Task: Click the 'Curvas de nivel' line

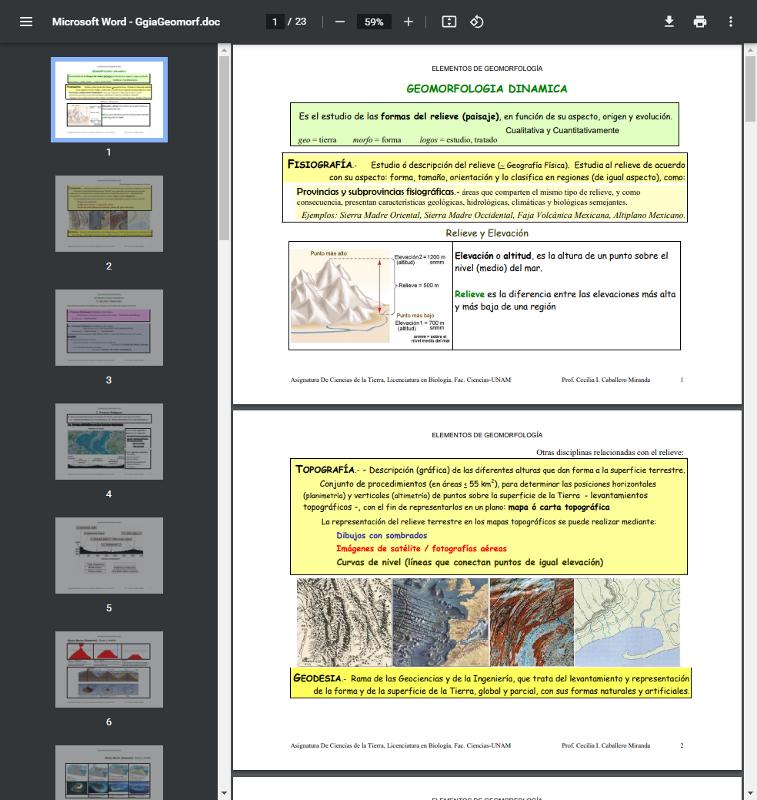Action: click(x=470, y=562)
